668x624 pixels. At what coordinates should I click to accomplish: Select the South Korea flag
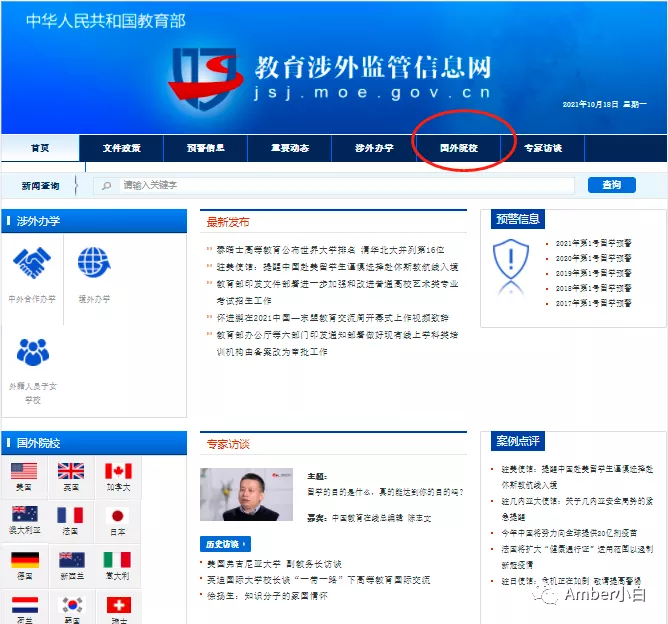pyautogui.click(x=72, y=605)
